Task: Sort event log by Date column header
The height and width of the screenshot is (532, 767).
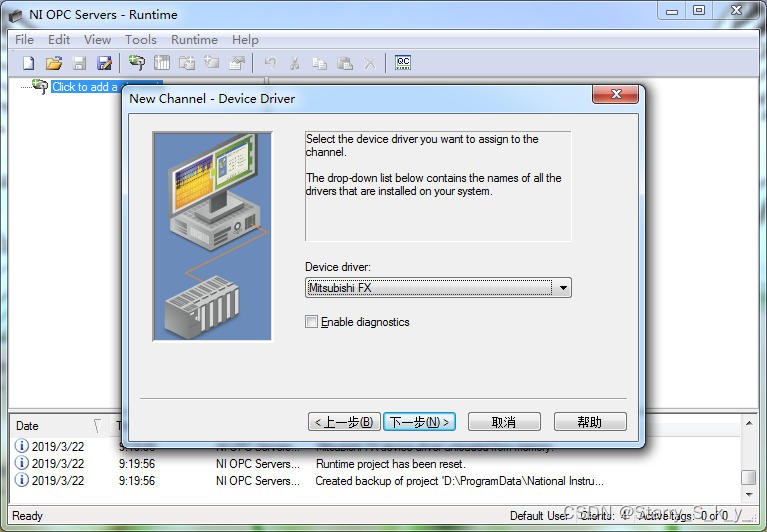Action: click(58, 426)
